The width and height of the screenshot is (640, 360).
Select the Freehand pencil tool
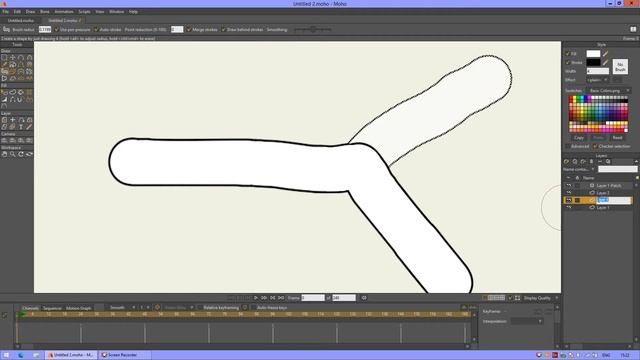click(4, 64)
